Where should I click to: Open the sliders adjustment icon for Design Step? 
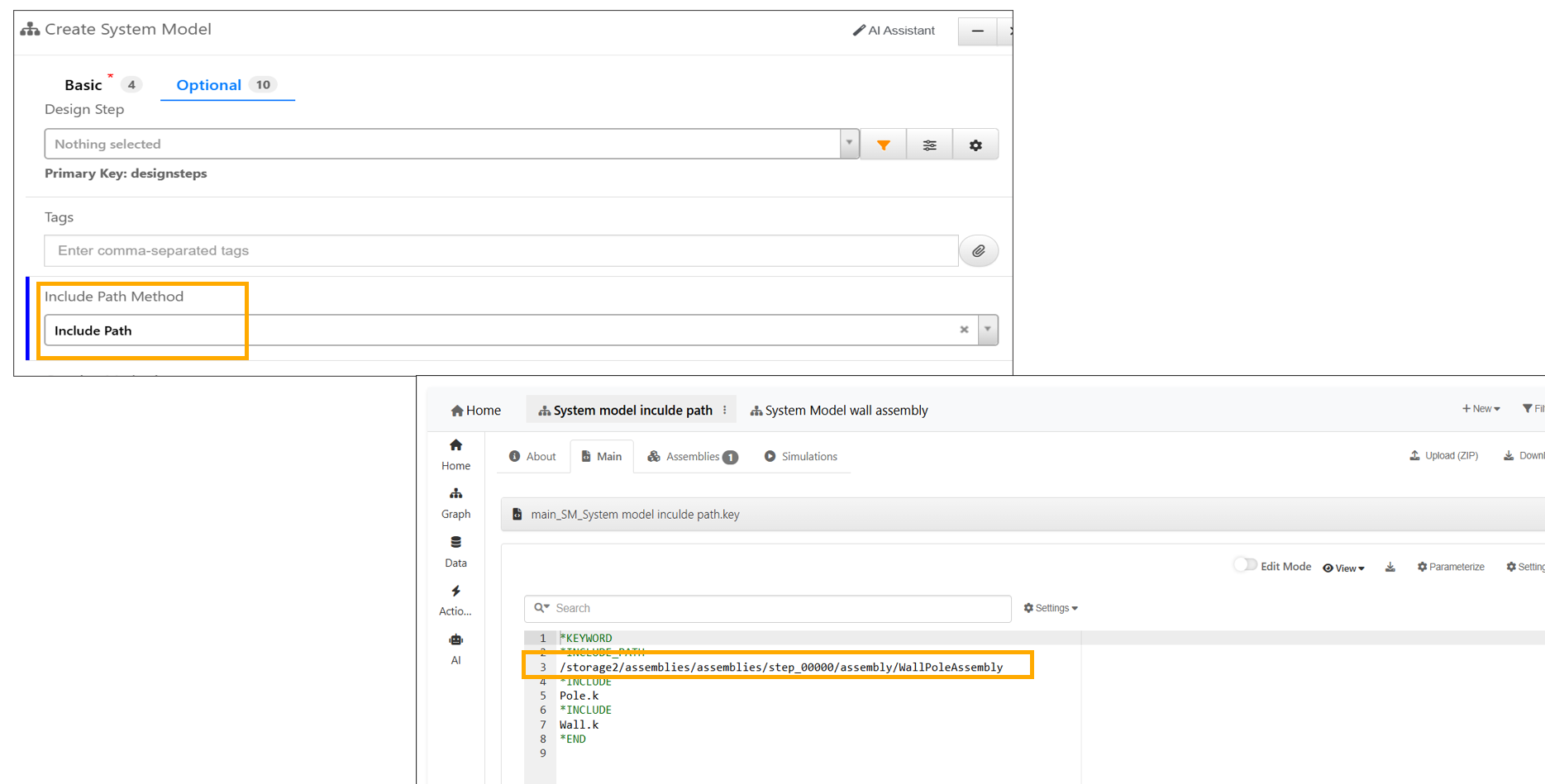tap(929, 145)
